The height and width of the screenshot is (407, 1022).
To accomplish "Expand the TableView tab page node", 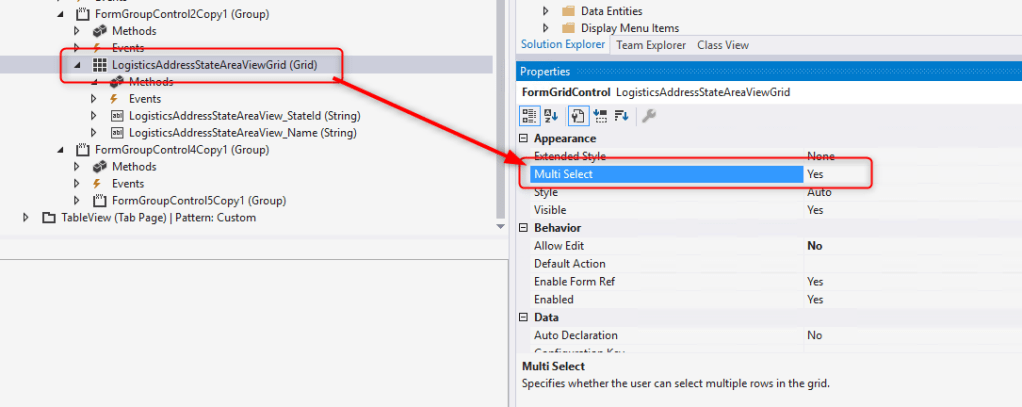I will (27, 217).
